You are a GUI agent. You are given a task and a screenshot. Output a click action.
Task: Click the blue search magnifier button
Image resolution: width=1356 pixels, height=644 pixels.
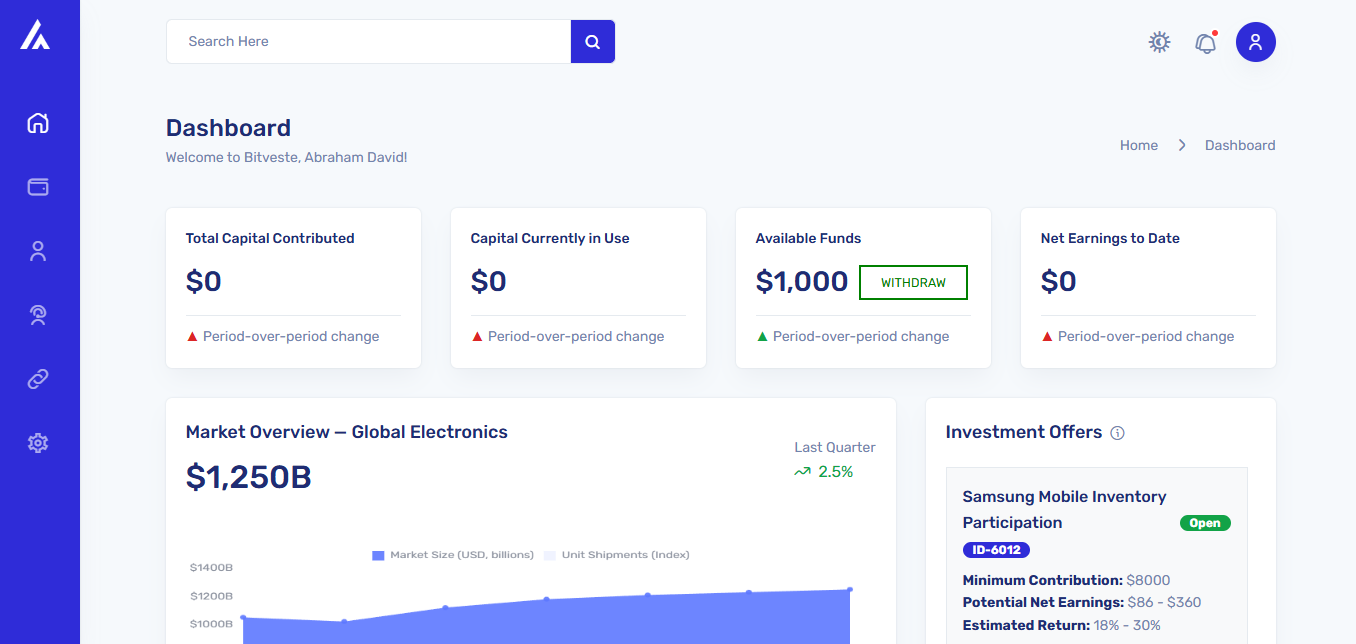(593, 42)
